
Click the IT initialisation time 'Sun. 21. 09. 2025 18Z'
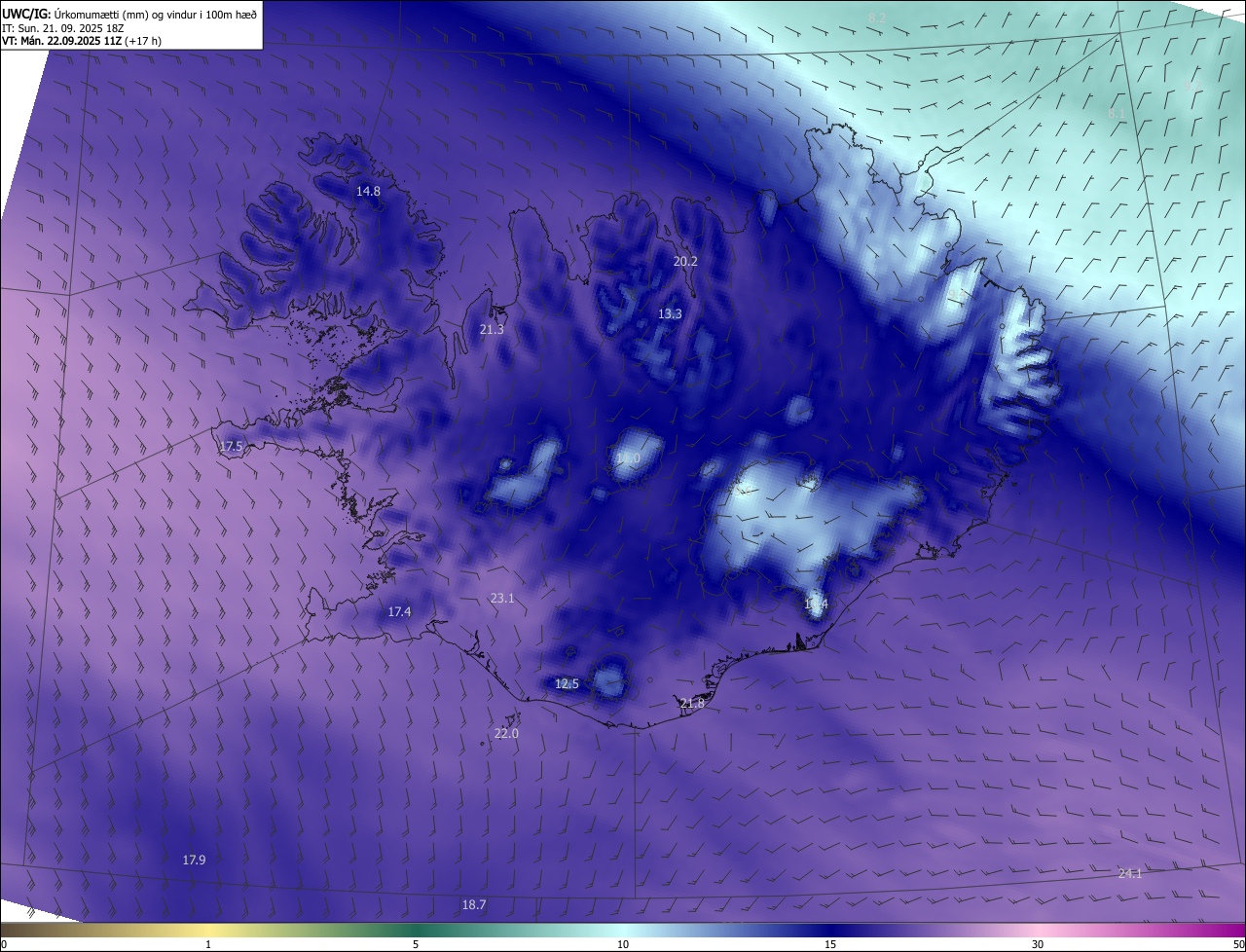click(69, 27)
